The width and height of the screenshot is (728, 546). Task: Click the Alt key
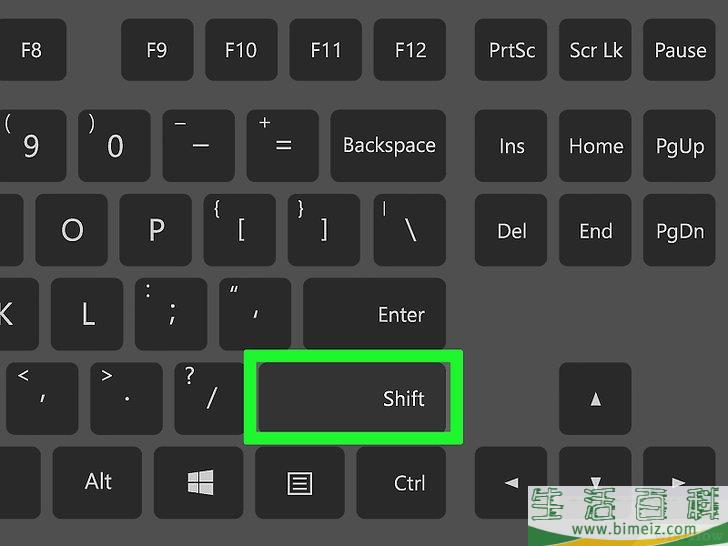tap(98, 482)
